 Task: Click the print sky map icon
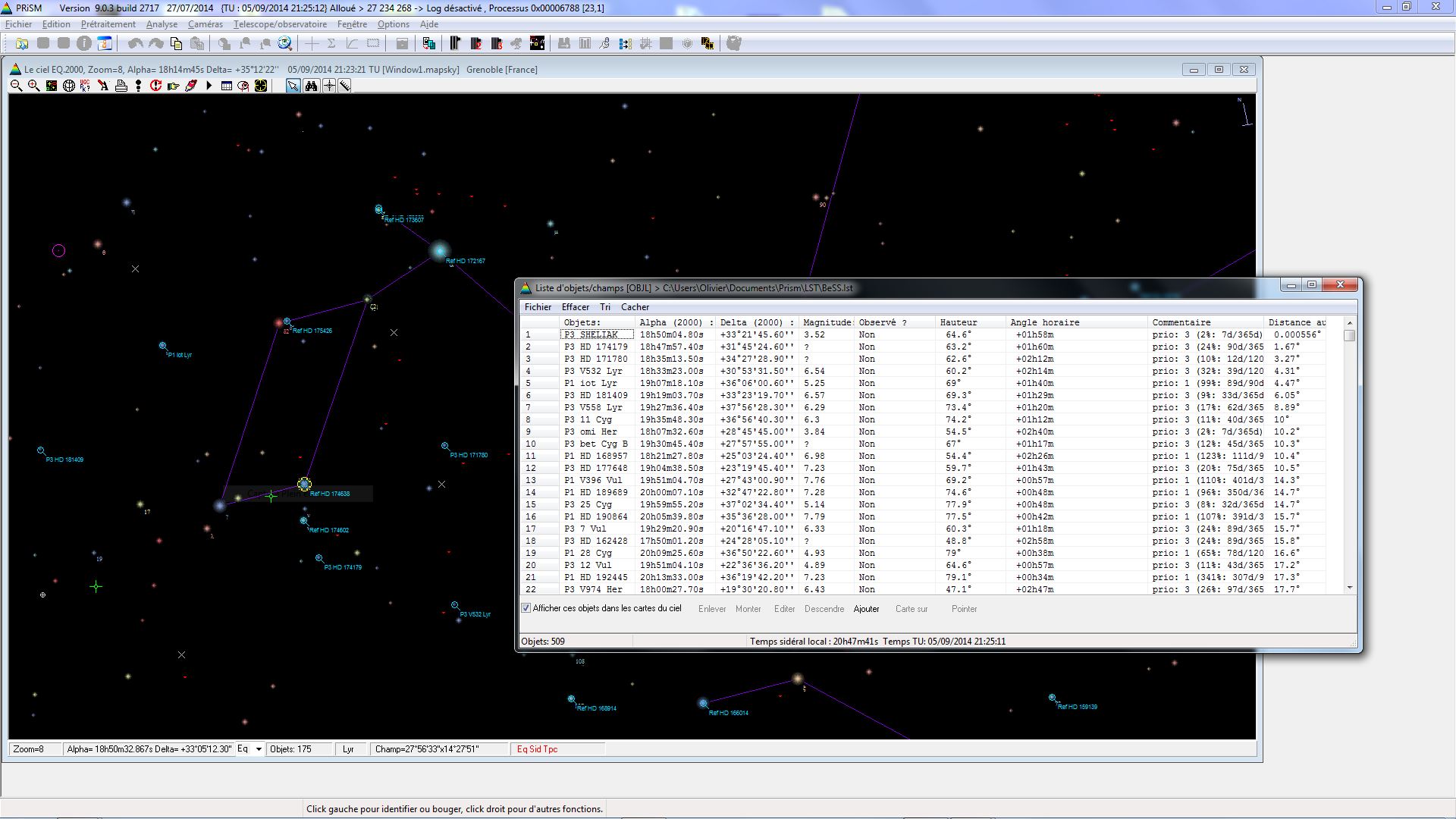point(121,86)
